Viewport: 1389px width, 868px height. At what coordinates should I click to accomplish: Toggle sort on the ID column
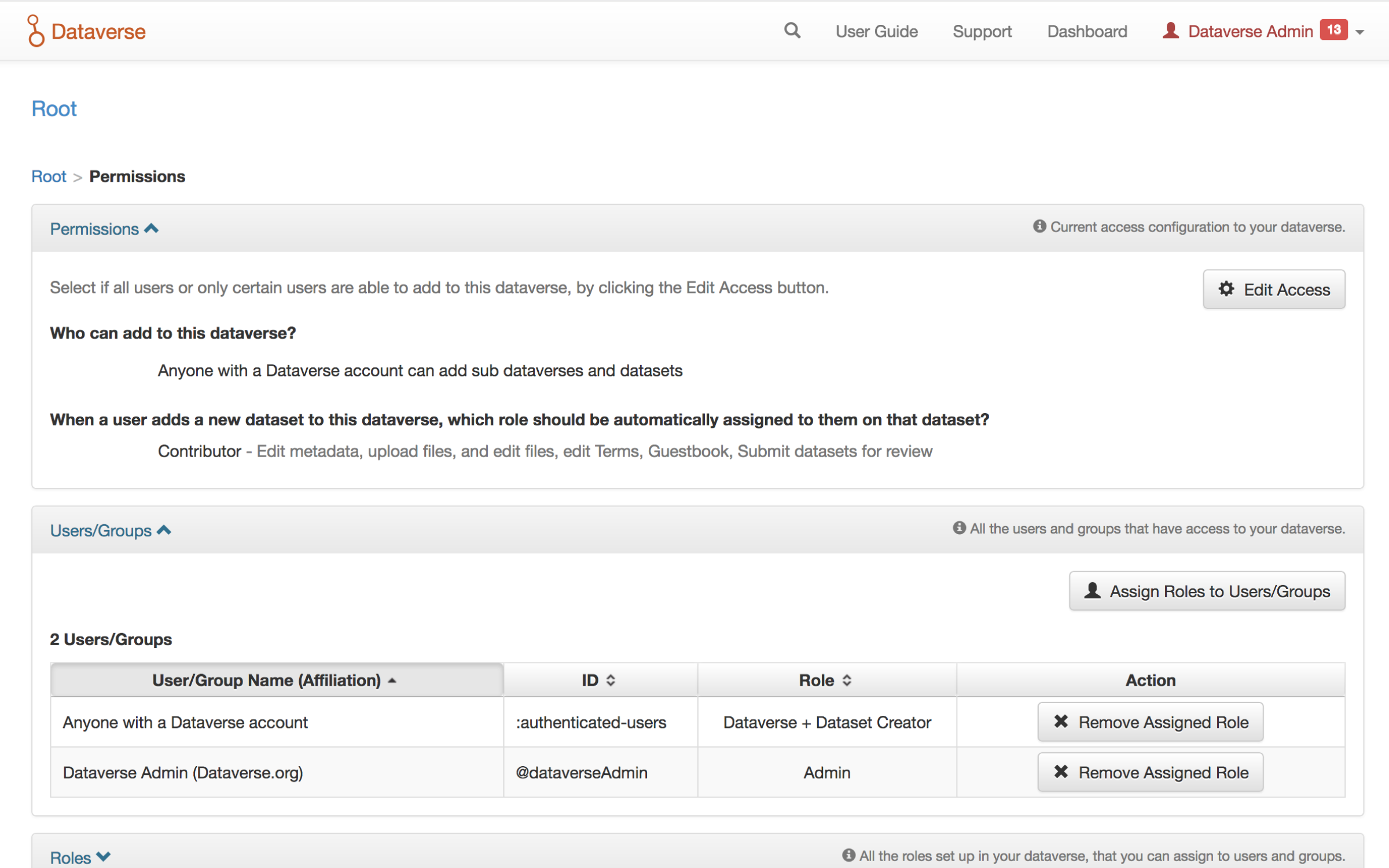click(x=611, y=680)
